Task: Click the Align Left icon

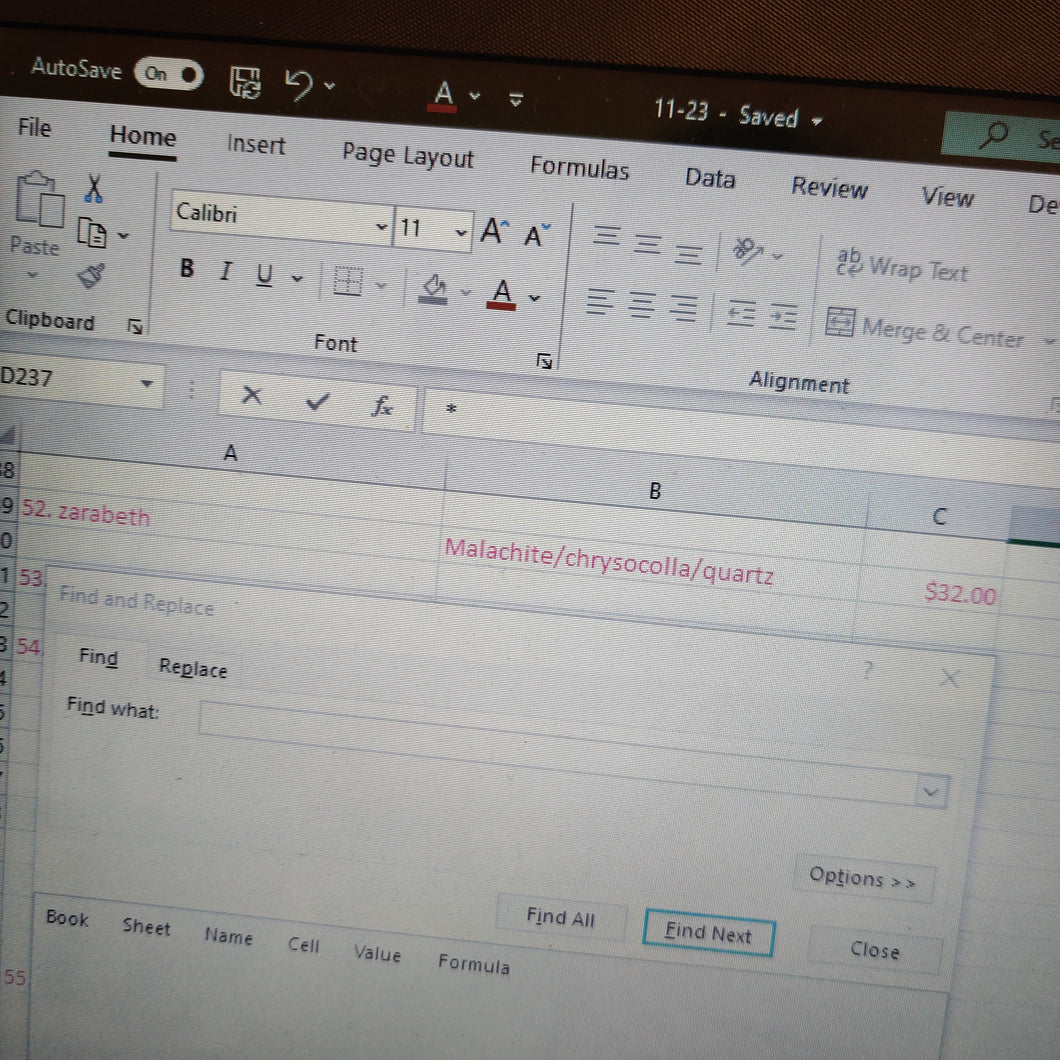Action: pos(600,302)
